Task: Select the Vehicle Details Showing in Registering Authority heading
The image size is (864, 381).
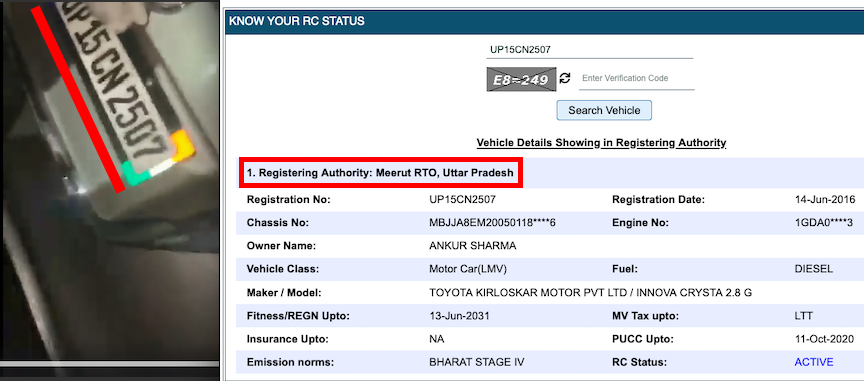Action: click(601, 143)
